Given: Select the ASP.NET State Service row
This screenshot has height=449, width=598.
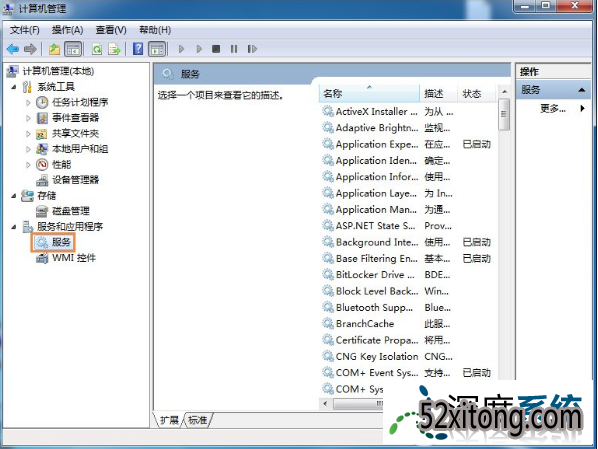Looking at the screenshot, I should click(x=407, y=226).
